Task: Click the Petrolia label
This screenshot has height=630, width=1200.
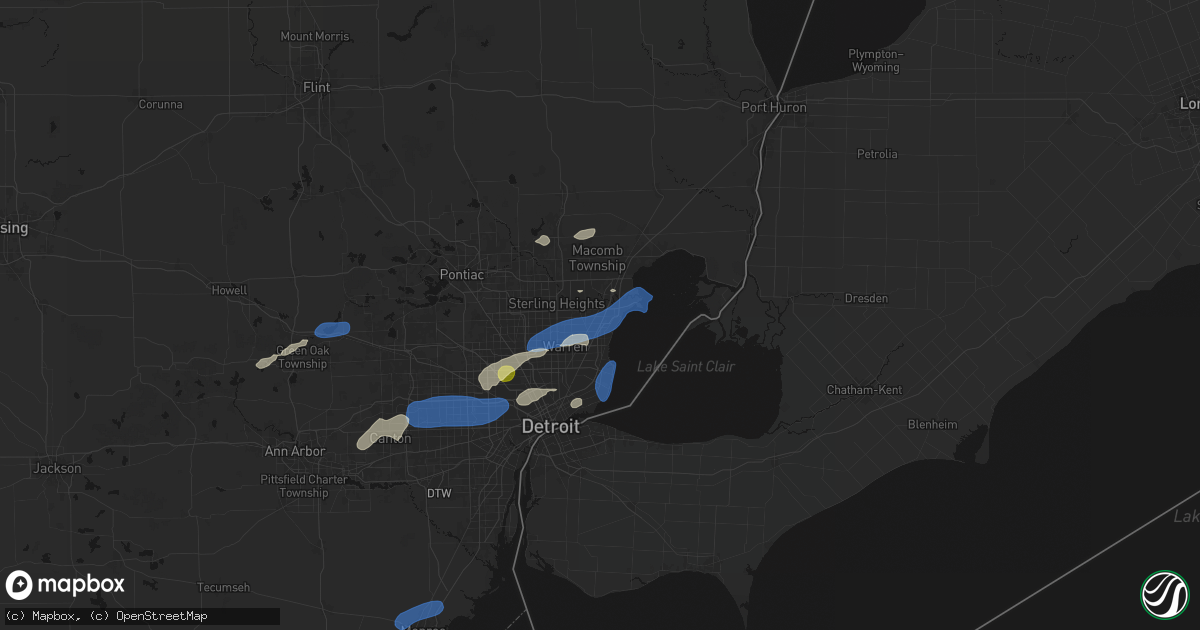Action: 877,155
